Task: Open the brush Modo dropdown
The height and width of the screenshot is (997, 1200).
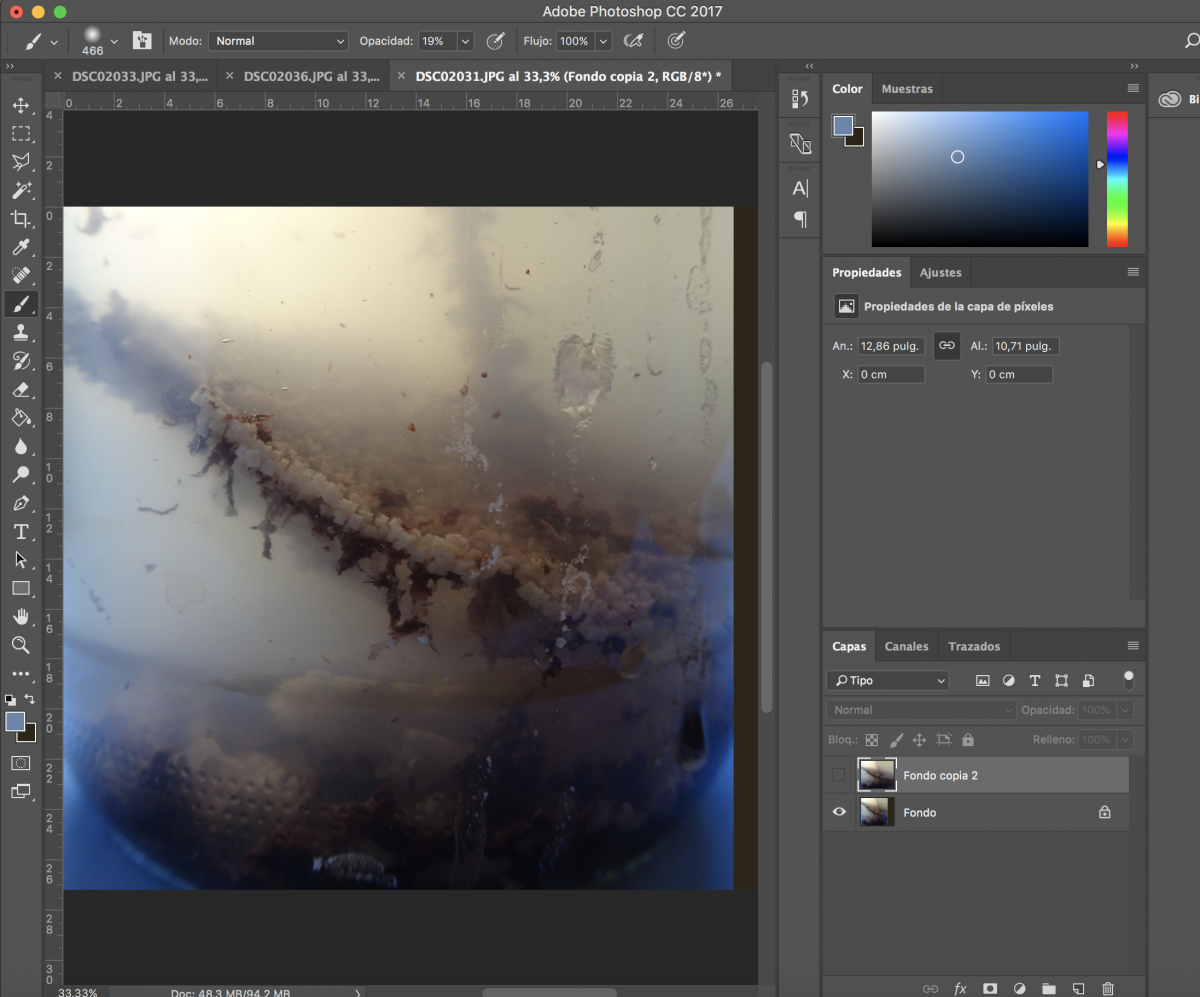Action: (278, 41)
